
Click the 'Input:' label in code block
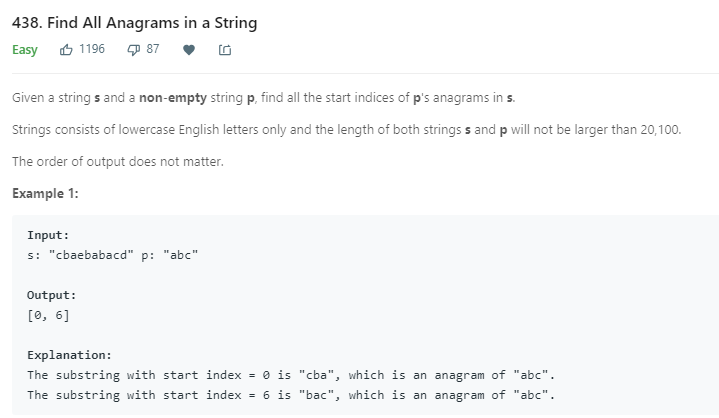48,235
